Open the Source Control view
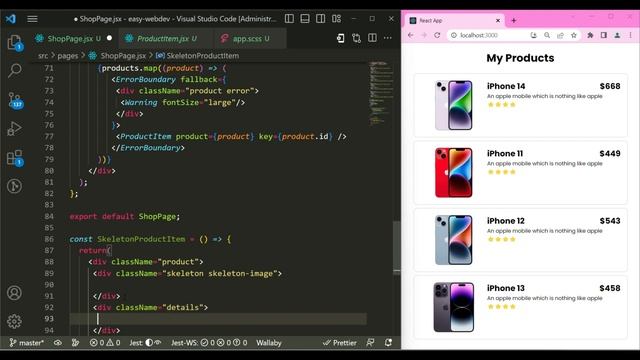The height and width of the screenshot is (360, 640). pyautogui.click(x=15, y=100)
